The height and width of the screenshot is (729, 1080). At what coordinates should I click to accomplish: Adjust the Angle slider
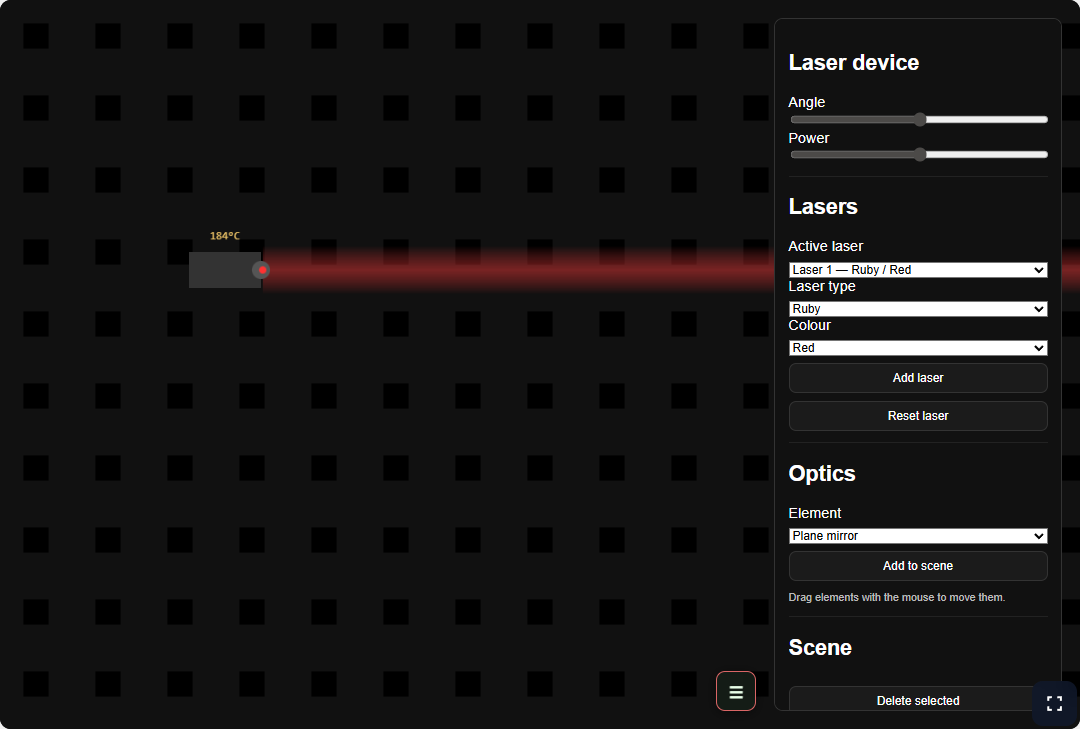(x=918, y=119)
